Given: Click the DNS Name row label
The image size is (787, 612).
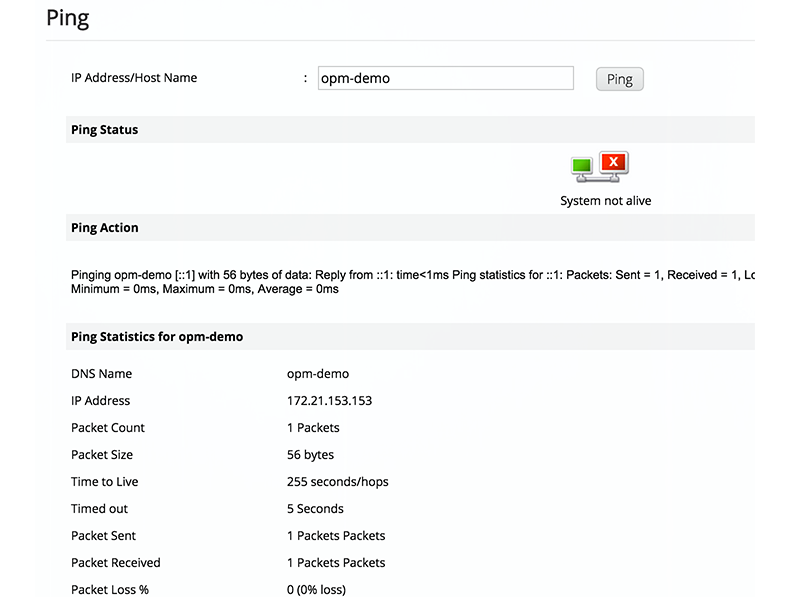Looking at the screenshot, I should coord(101,374).
